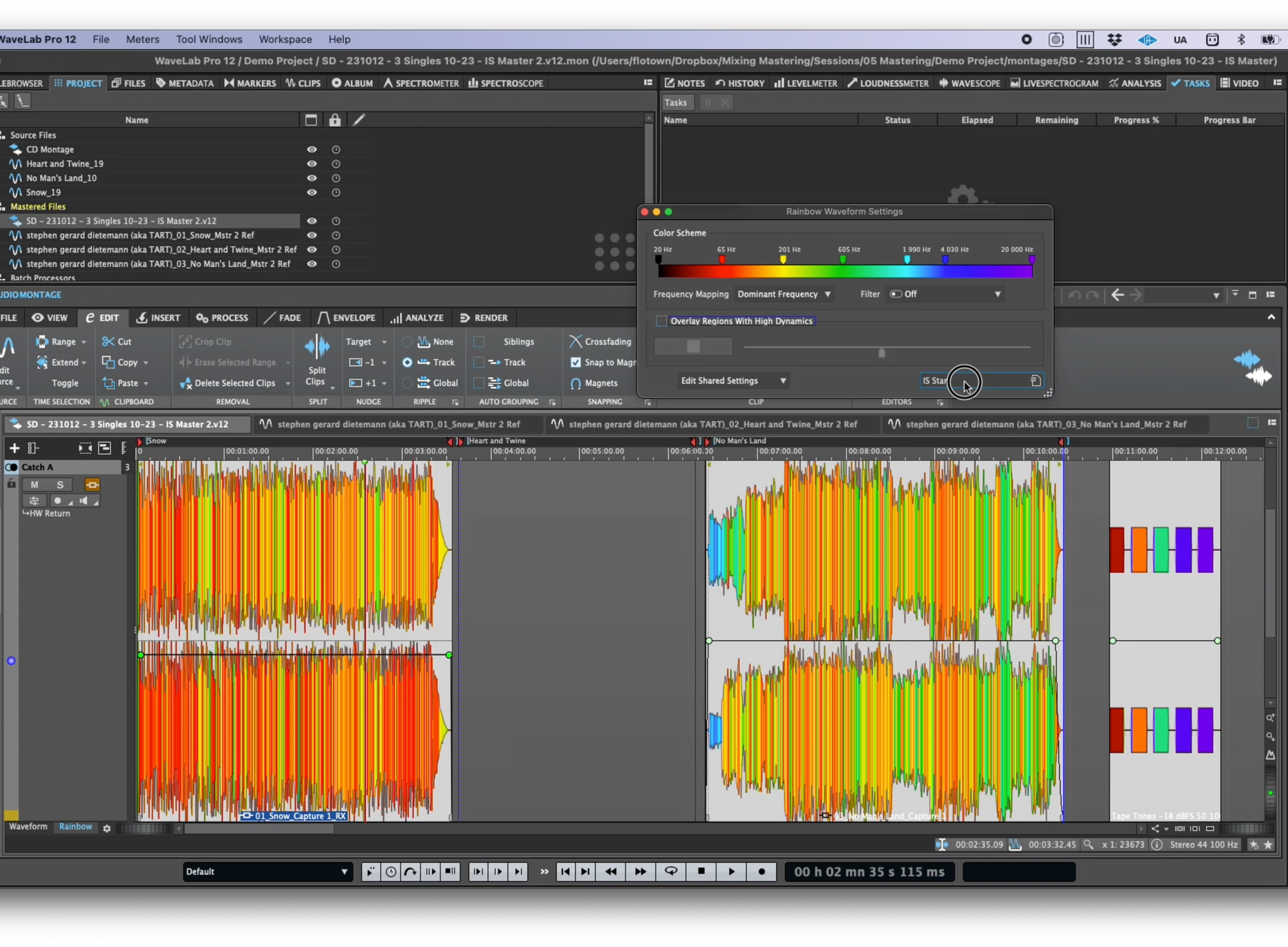This screenshot has width=1288, height=947.
Task: Expand the Paste options arrow
Action: click(x=146, y=384)
